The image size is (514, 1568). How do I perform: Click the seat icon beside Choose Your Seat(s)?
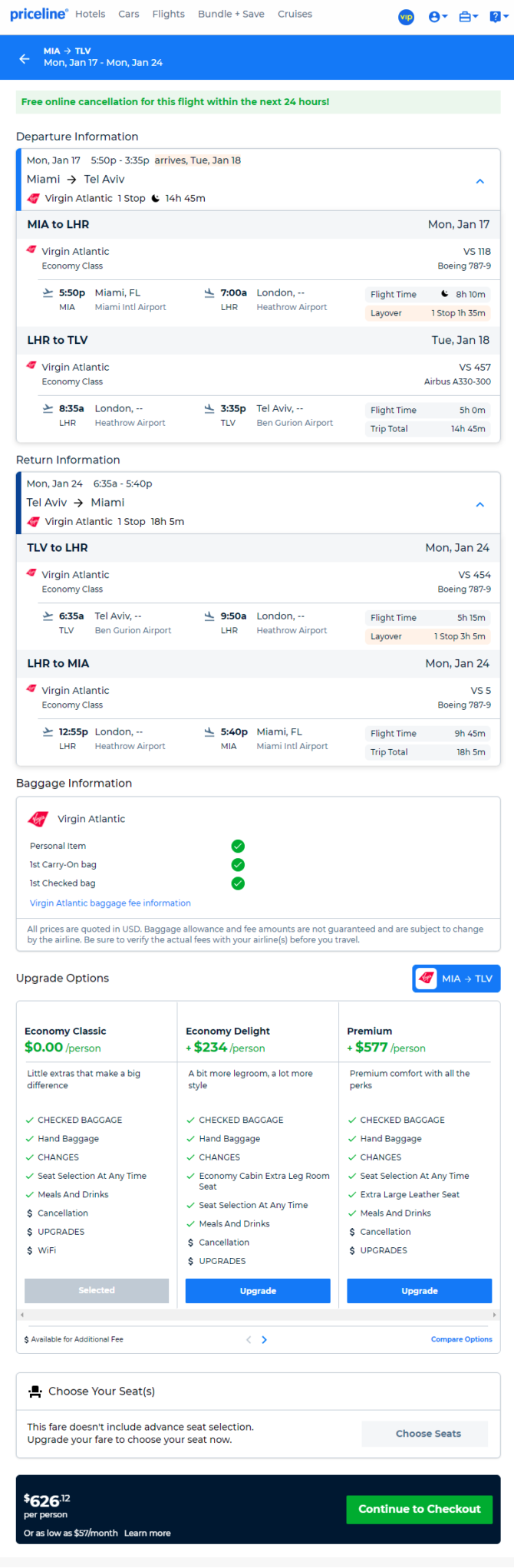[35, 1391]
